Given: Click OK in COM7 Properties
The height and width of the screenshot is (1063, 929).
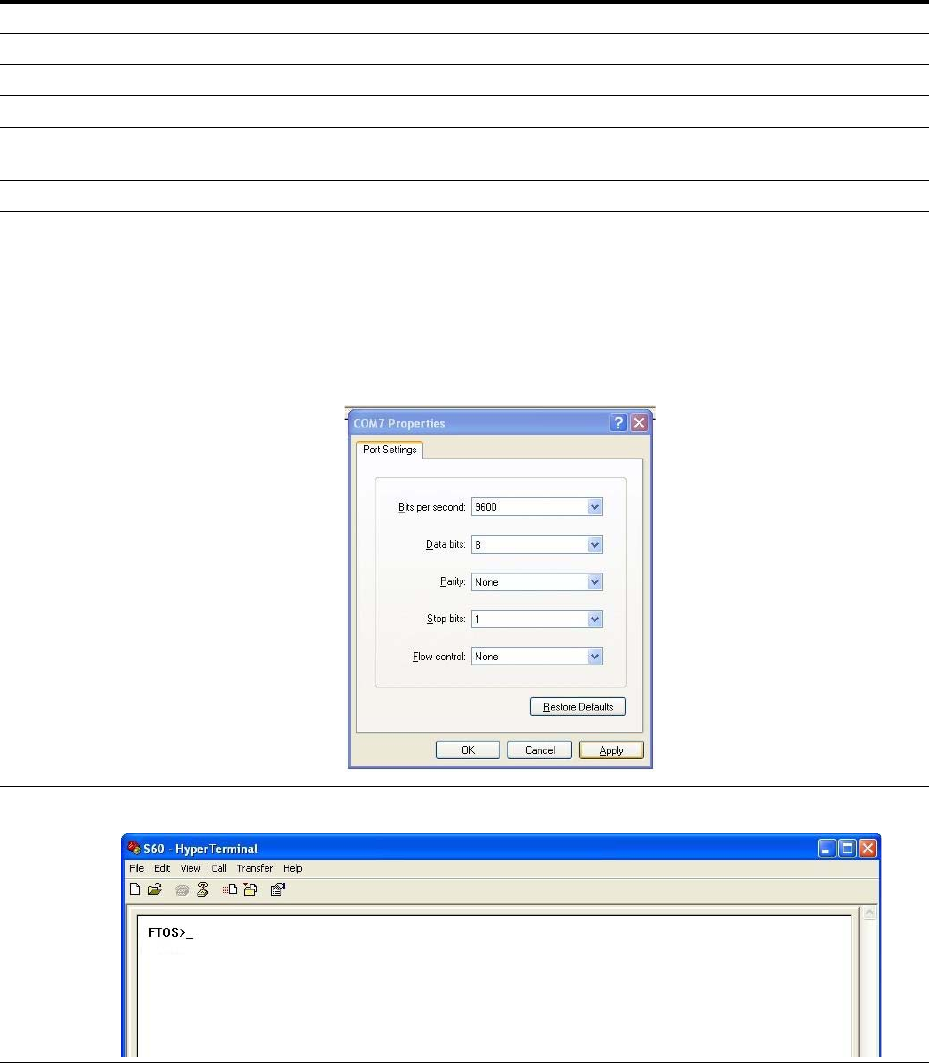Looking at the screenshot, I should (468, 750).
